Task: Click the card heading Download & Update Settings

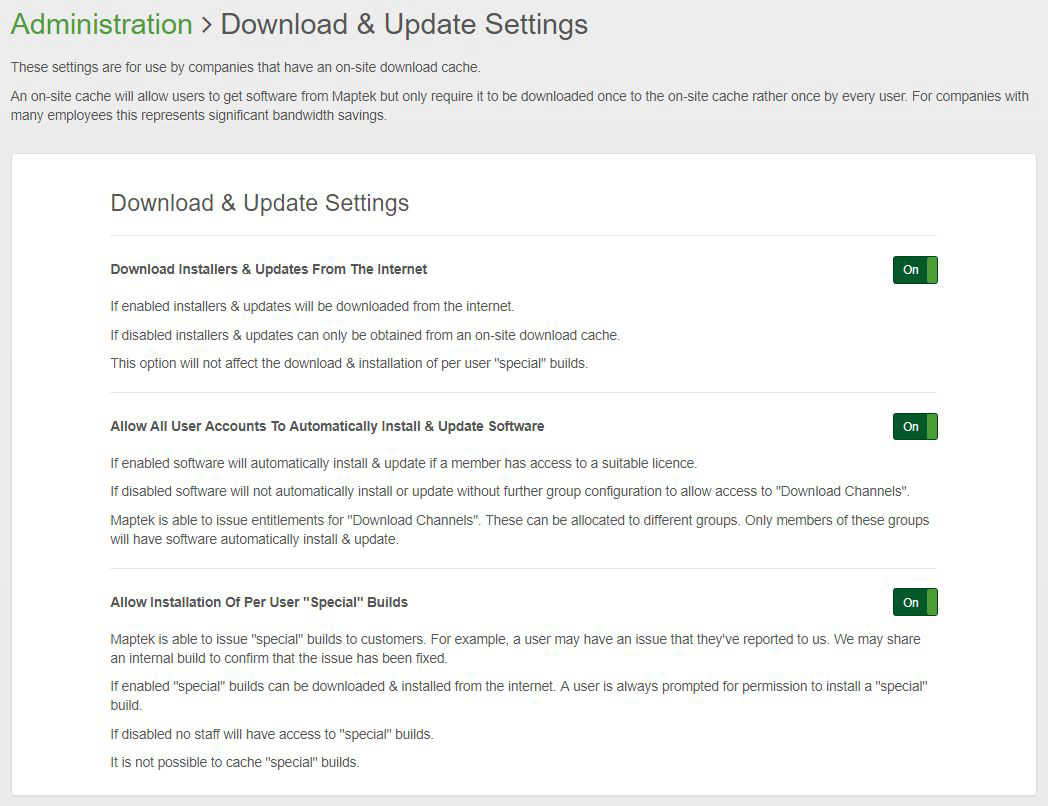Action: pos(259,203)
